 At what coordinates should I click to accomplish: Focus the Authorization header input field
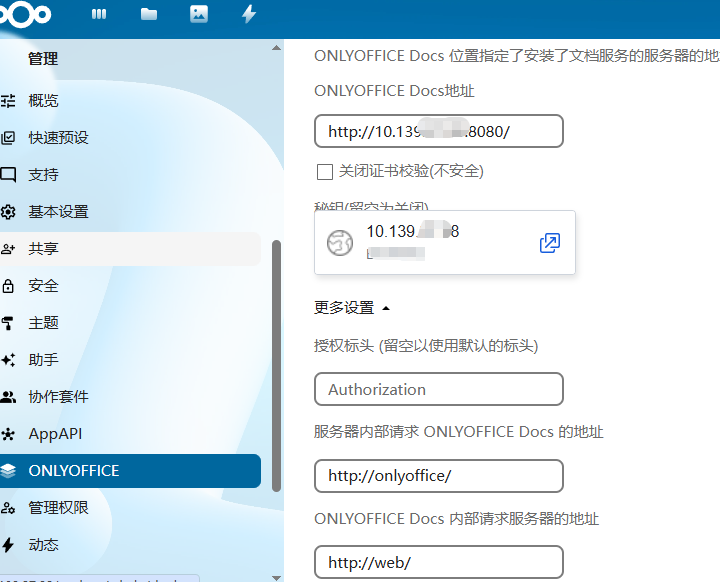[x=438, y=390]
